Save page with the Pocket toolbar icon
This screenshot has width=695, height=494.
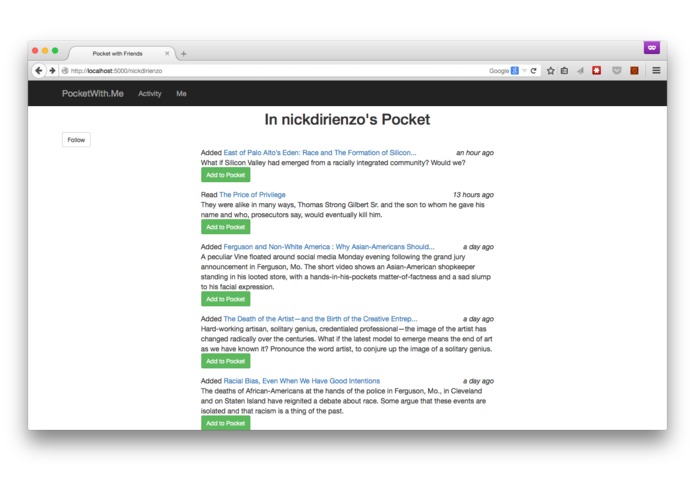pyautogui.click(x=617, y=71)
